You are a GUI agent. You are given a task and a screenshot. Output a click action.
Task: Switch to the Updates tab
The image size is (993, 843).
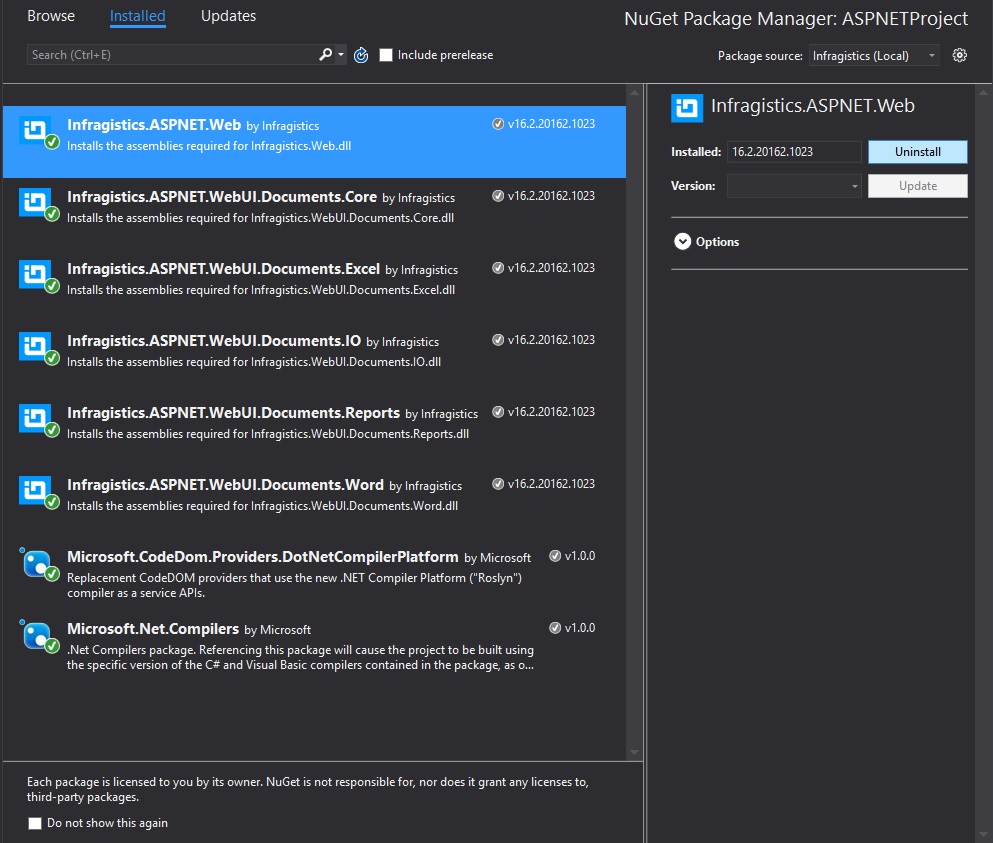[x=228, y=16]
